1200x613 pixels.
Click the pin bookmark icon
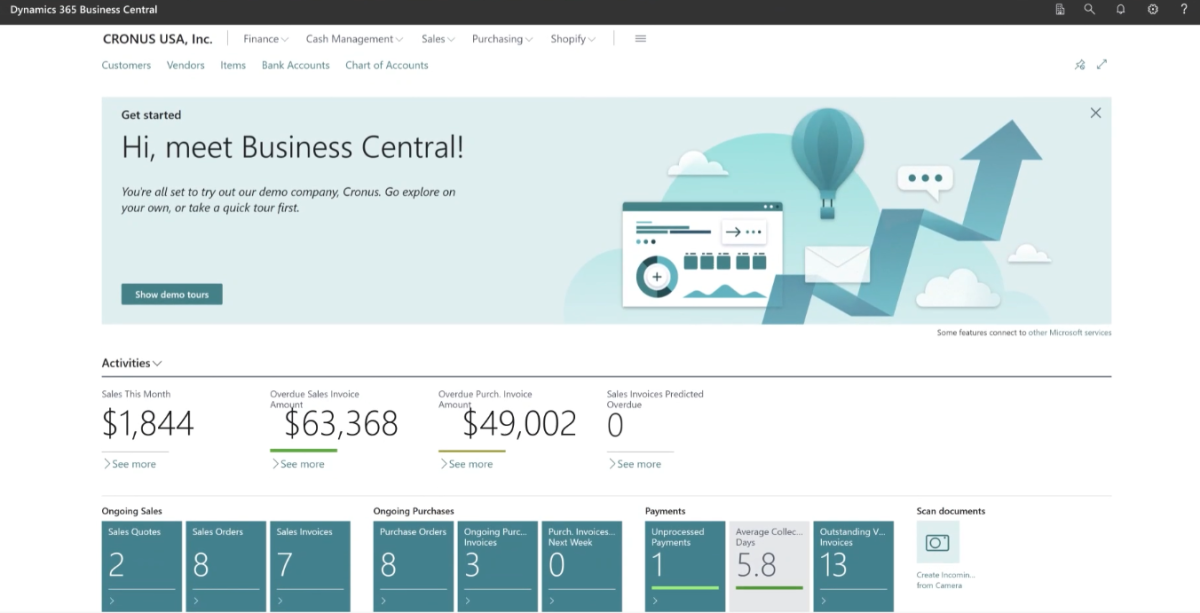click(1079, 65)
